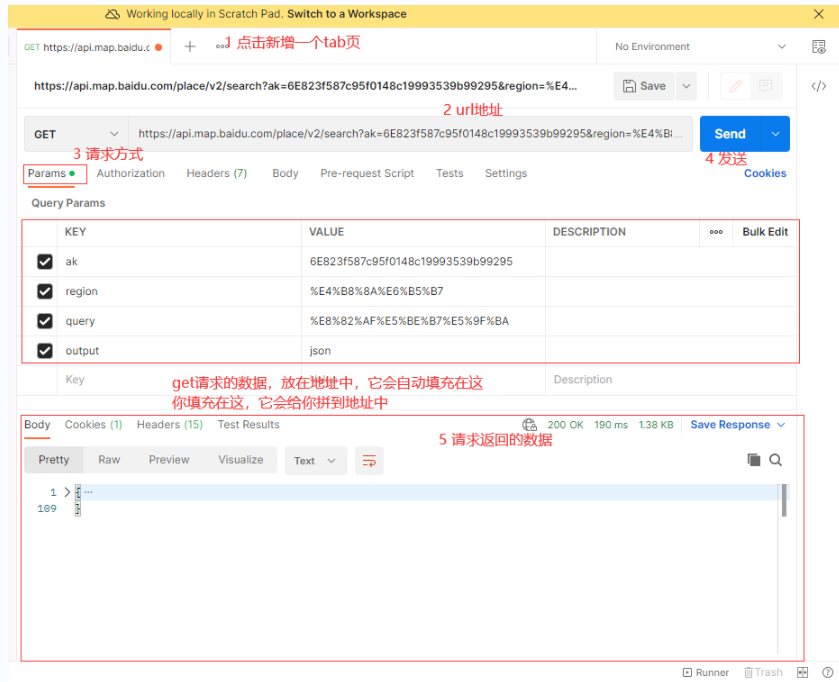This screenshot has width=839, height=682.
Task: Click the request URL input field
Action: point(410,134)
